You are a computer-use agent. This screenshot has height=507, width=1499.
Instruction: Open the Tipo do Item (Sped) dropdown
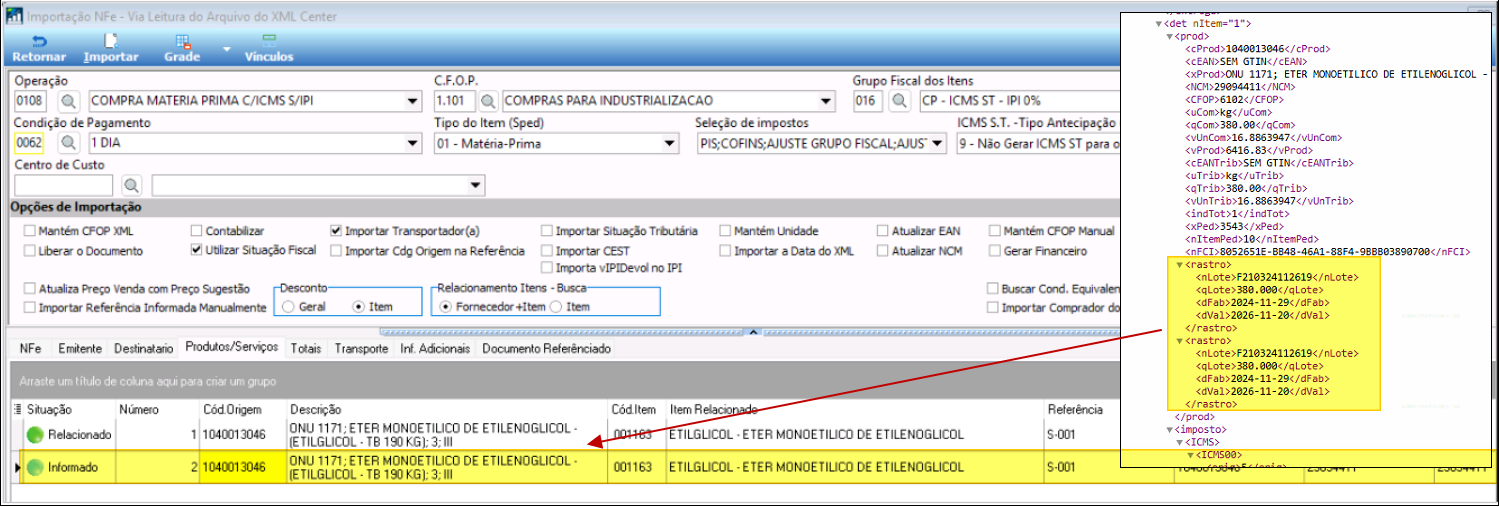coord(669,144)
